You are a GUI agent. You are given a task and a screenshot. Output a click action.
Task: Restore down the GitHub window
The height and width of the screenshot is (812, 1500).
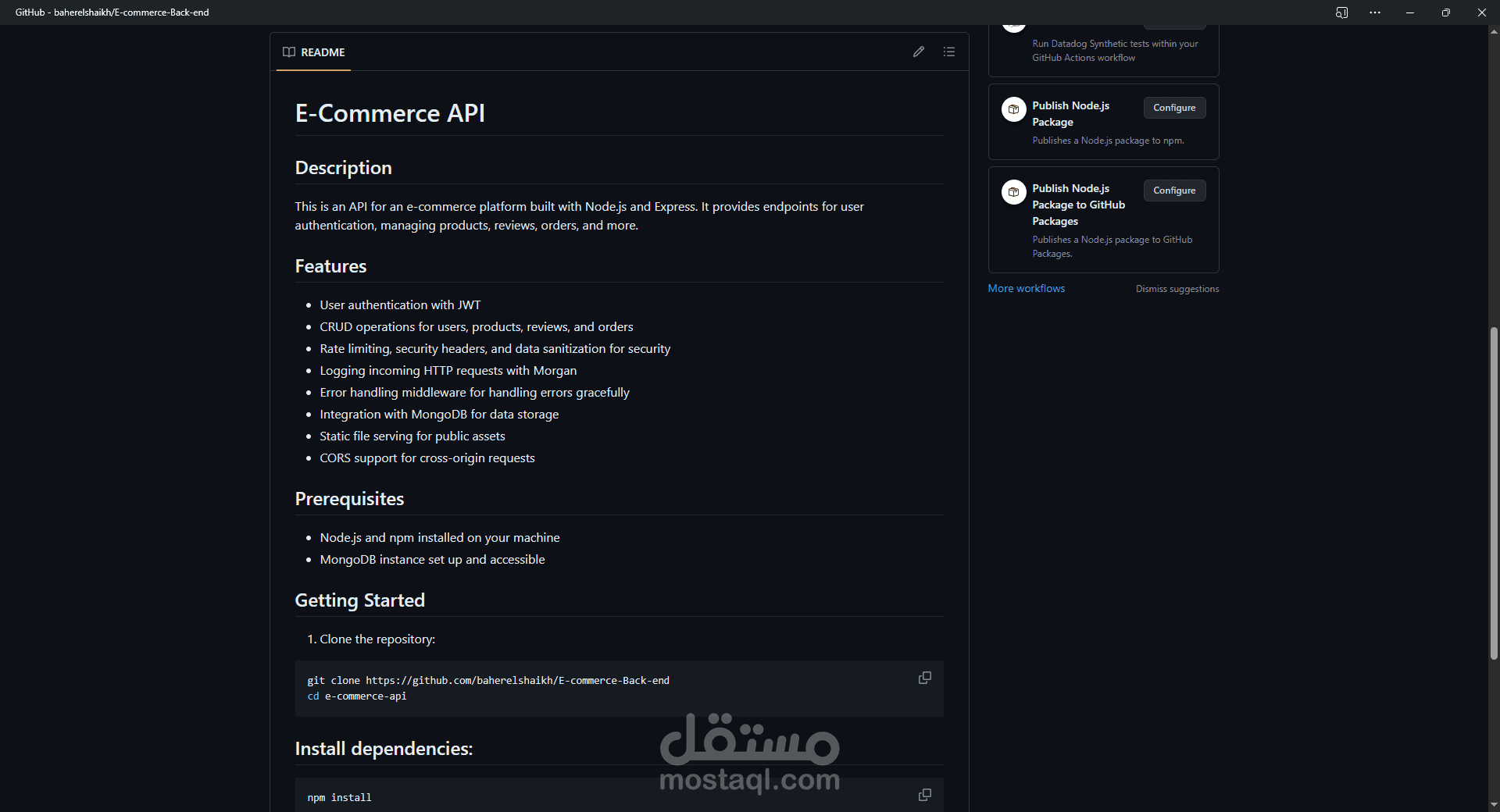click(x=1446, y=12)
